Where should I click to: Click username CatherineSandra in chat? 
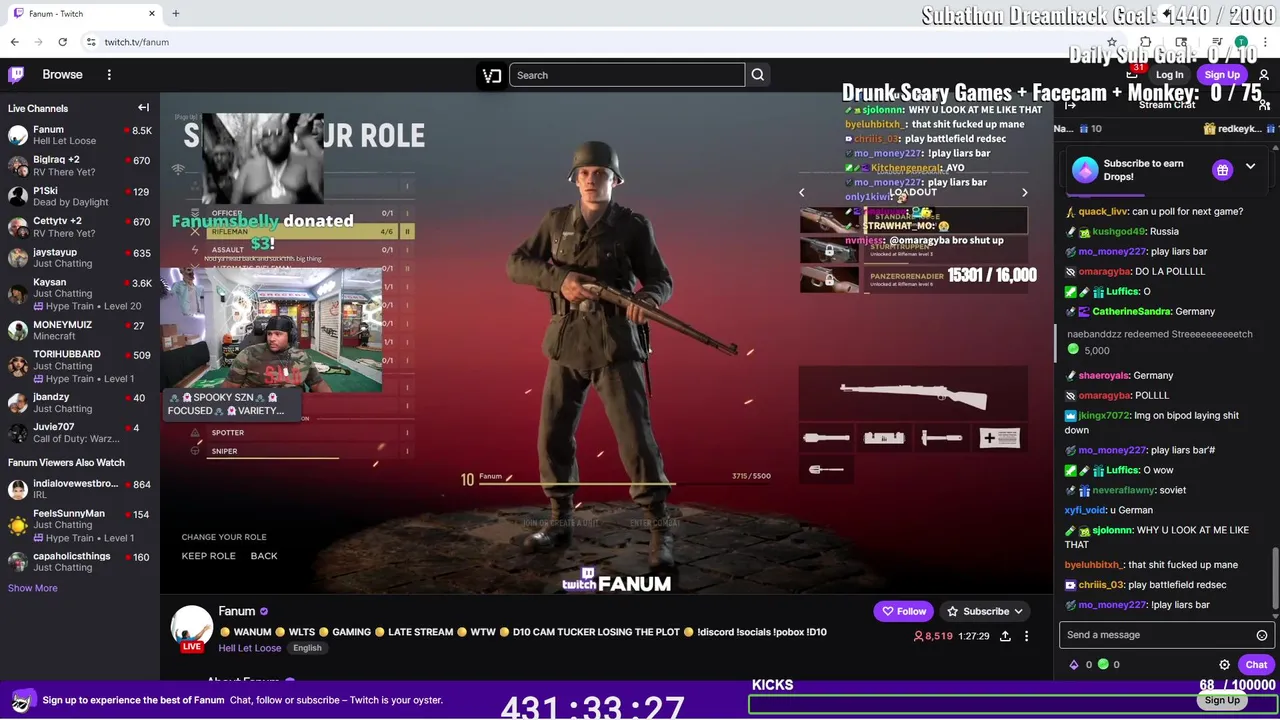(x=1131, y=311)
